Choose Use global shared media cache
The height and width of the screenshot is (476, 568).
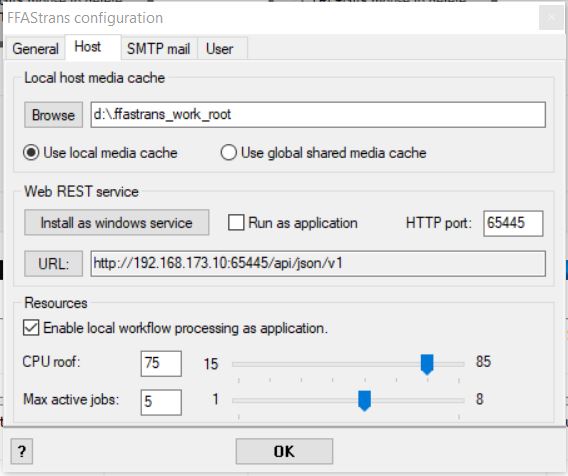(x=323, y=153)
